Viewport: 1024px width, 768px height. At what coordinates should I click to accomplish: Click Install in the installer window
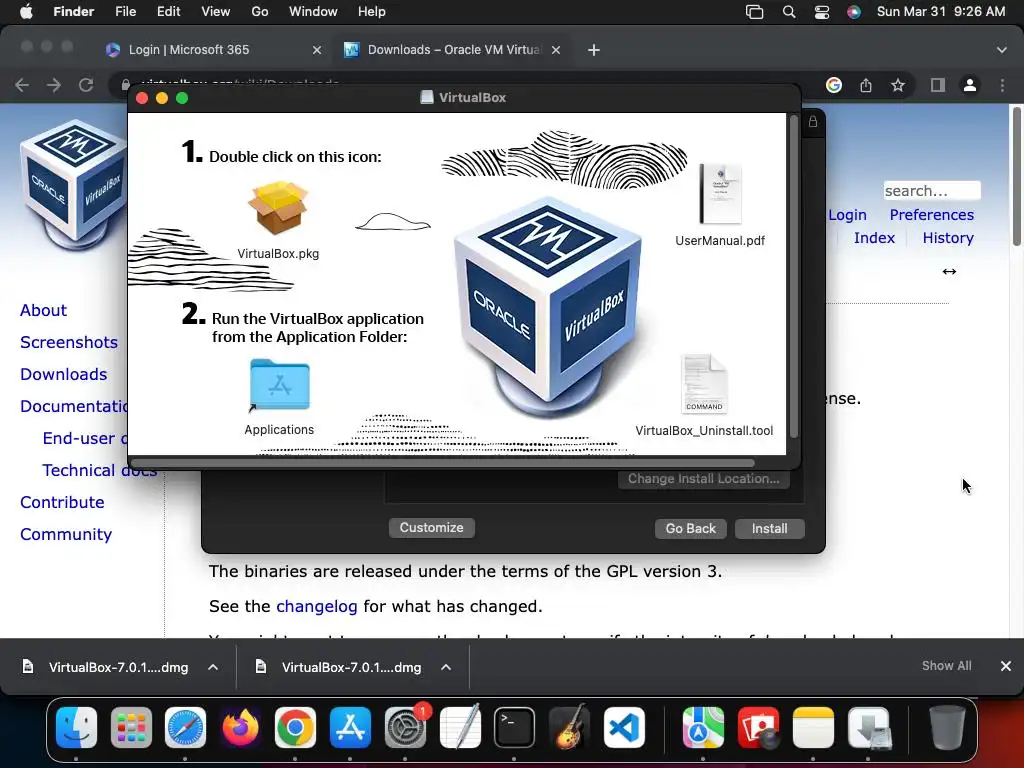coord(769,528)
